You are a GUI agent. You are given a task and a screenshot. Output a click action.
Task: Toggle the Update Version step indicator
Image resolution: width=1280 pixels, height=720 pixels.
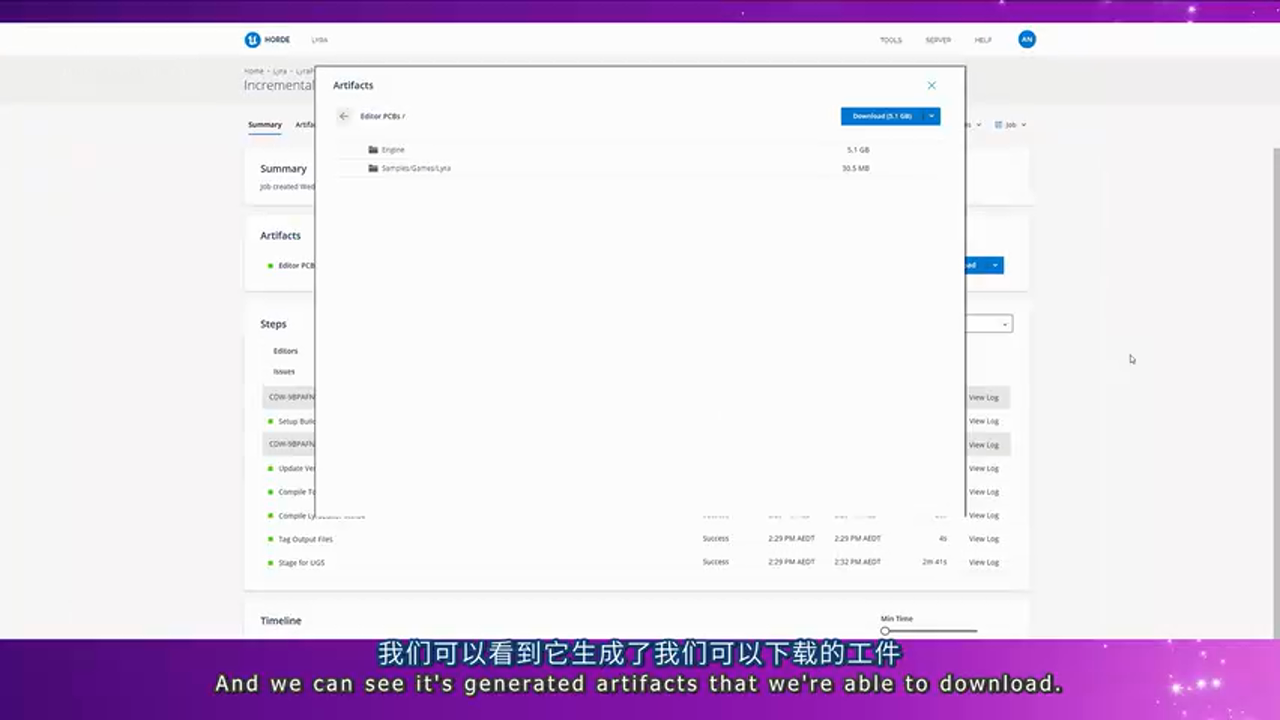point(270,468)
